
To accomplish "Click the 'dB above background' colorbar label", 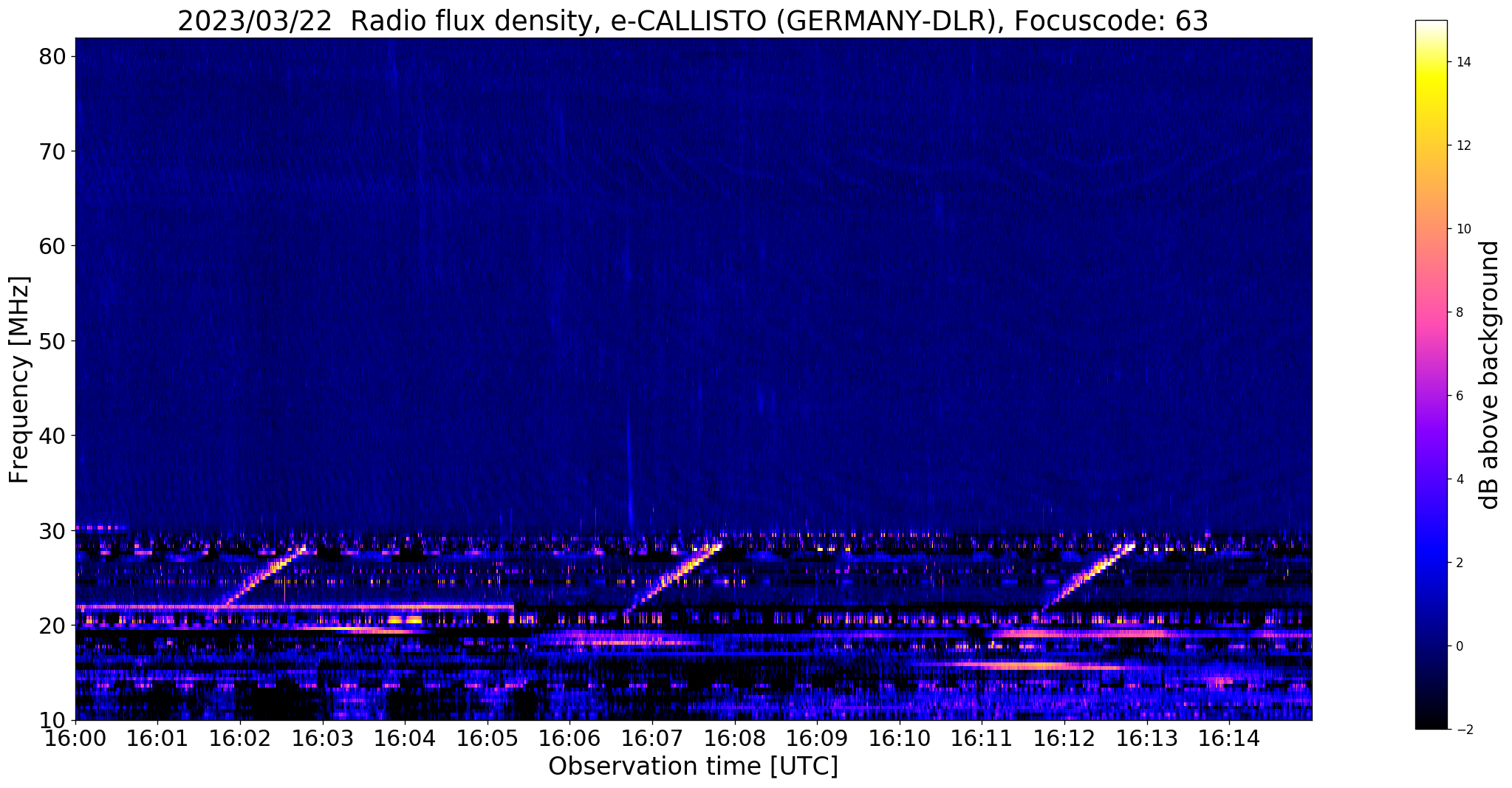I will click(x=1489, y=374).
